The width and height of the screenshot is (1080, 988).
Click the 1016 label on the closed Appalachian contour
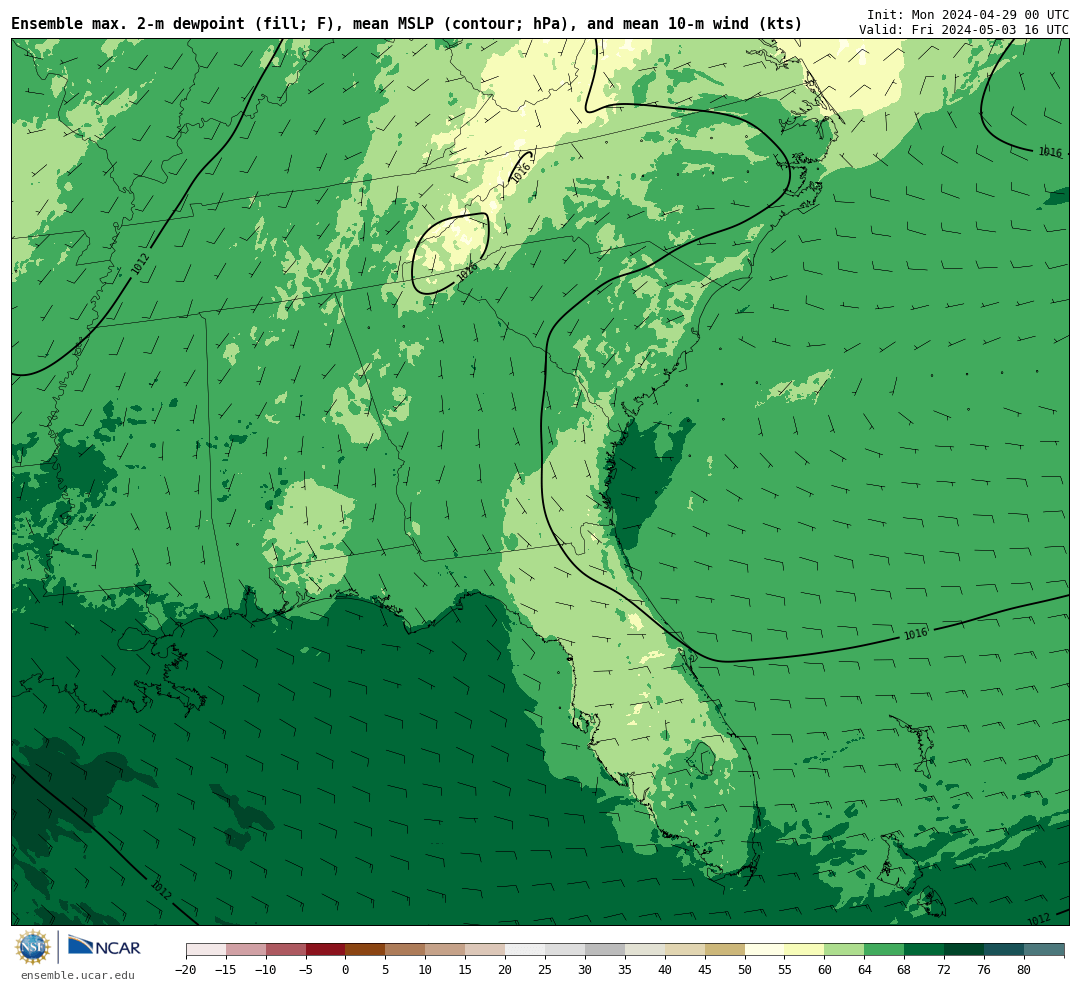(x=467, y=273)
